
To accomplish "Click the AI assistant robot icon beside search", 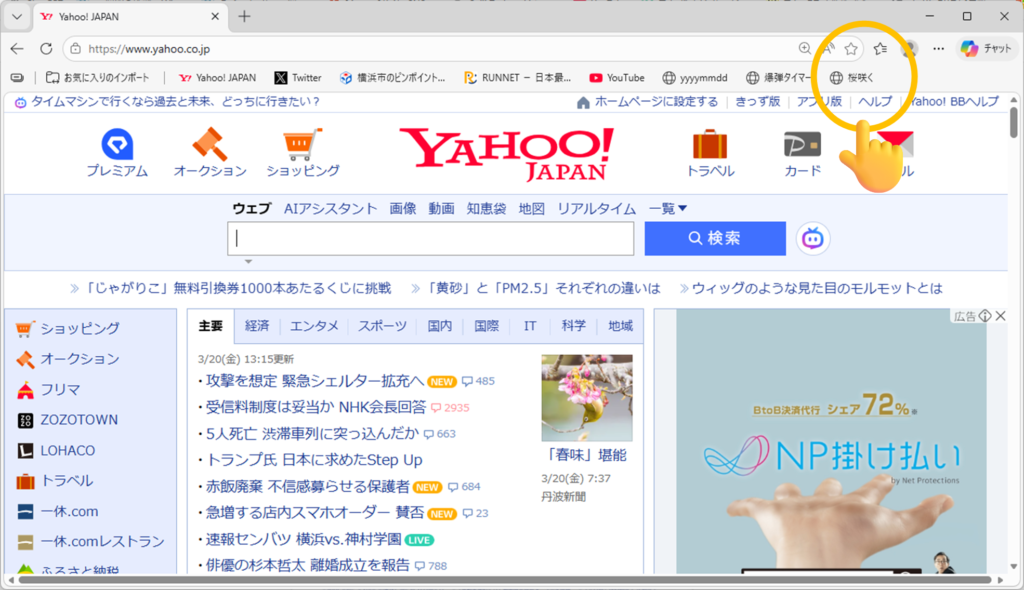I will 813,238.
